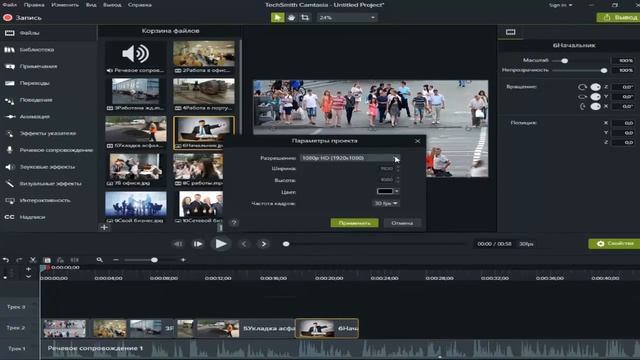Click the Redo arrow above timeline
The image size is (640, 360).
pos(19,260)
